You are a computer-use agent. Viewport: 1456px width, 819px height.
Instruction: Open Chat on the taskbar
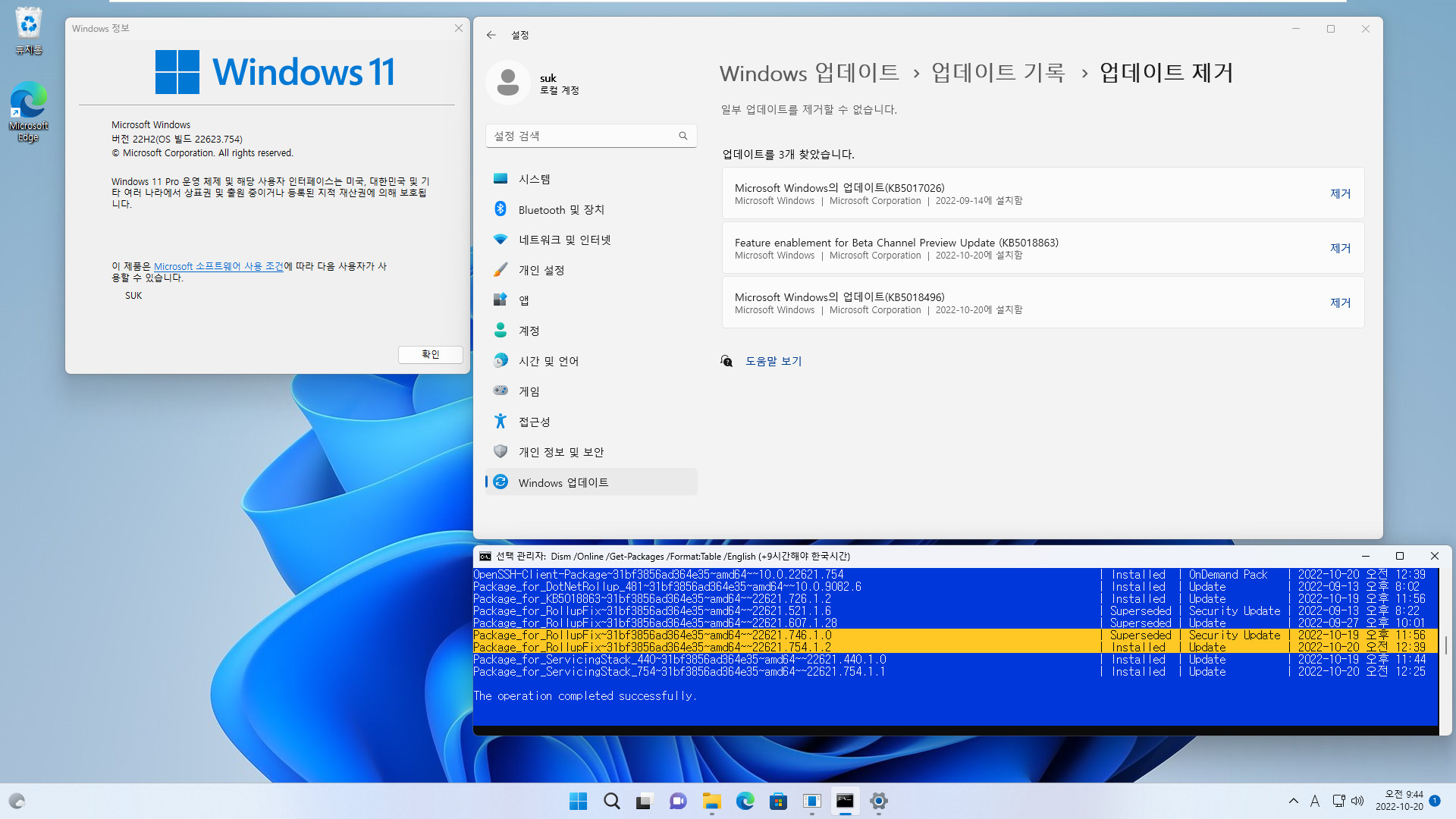coord(678,801)
